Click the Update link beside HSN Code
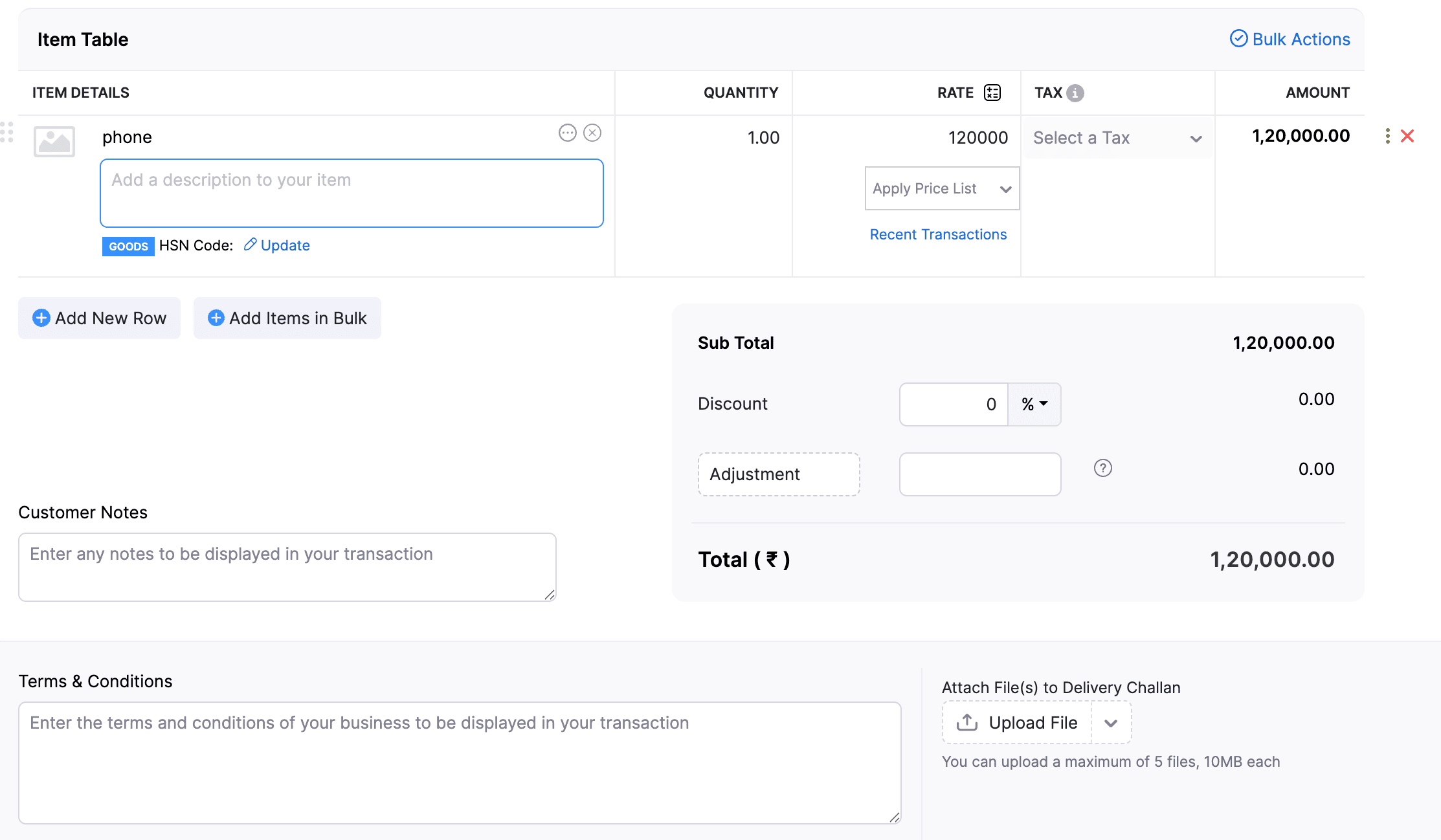This screenshot has width=1441, height=840. pyautogui.click(x=285, y=245)
